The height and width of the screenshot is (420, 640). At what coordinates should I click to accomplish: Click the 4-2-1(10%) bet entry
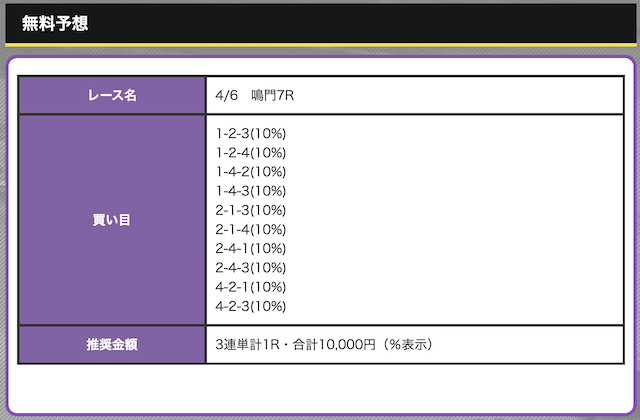point(251,287)
